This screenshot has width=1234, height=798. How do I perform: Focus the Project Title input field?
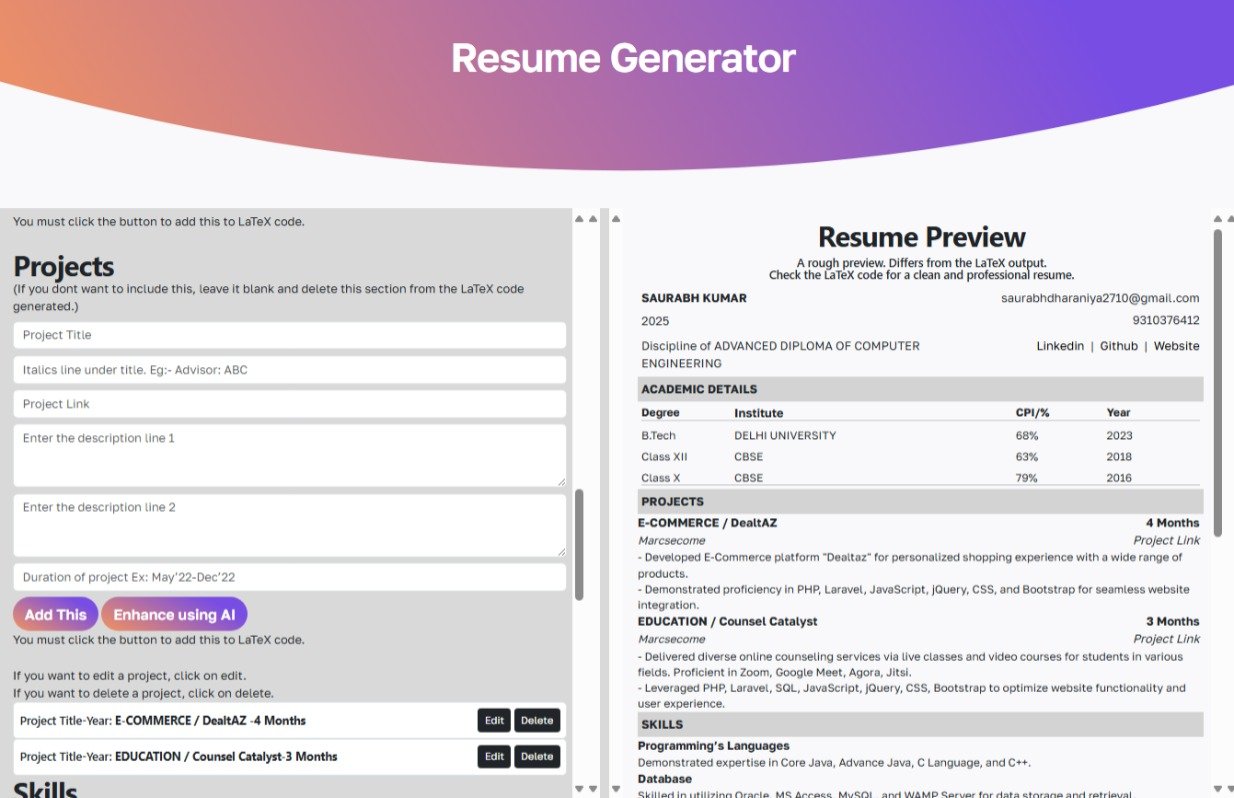pyautogui.click(x=289, y=334)
